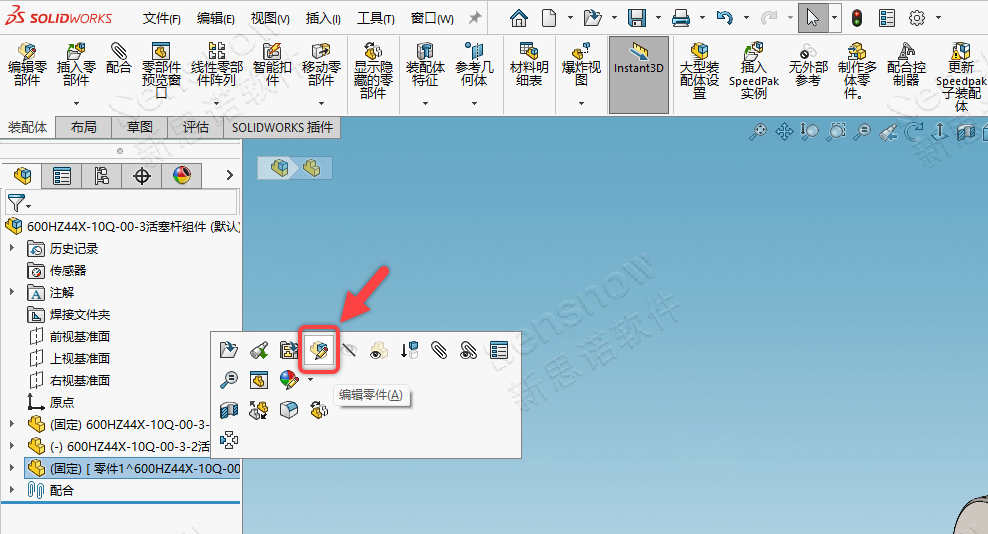Open the 插入 menu
988x534 pixels.
(322, 18)
